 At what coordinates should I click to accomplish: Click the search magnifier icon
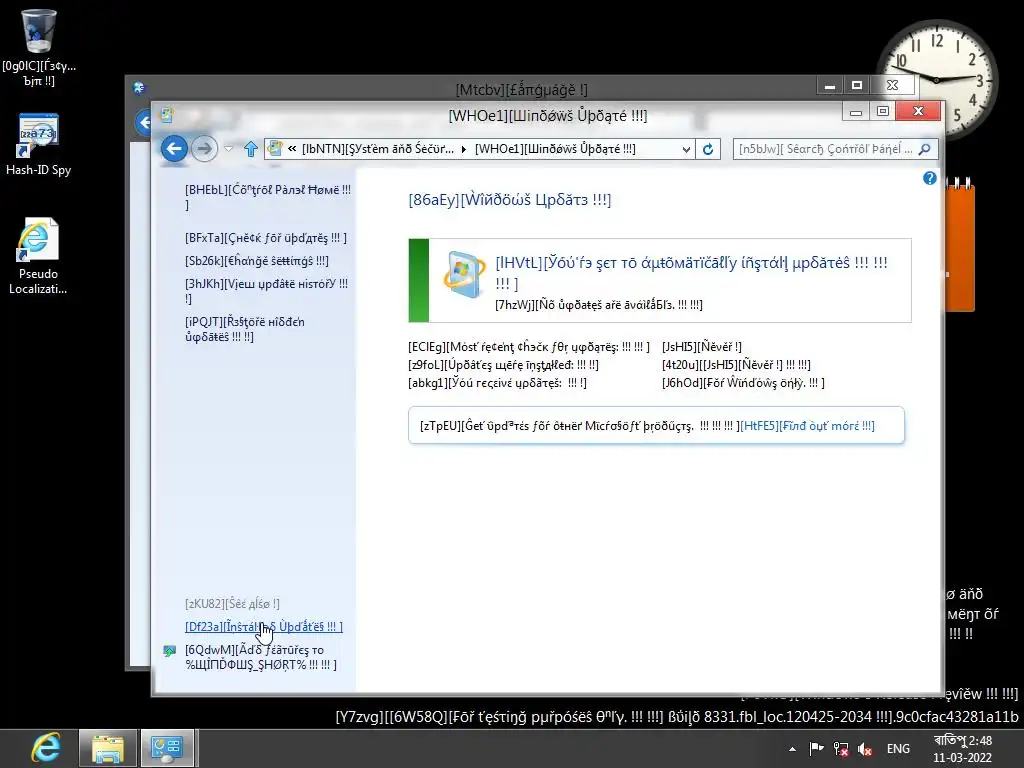tap(925, 149)
